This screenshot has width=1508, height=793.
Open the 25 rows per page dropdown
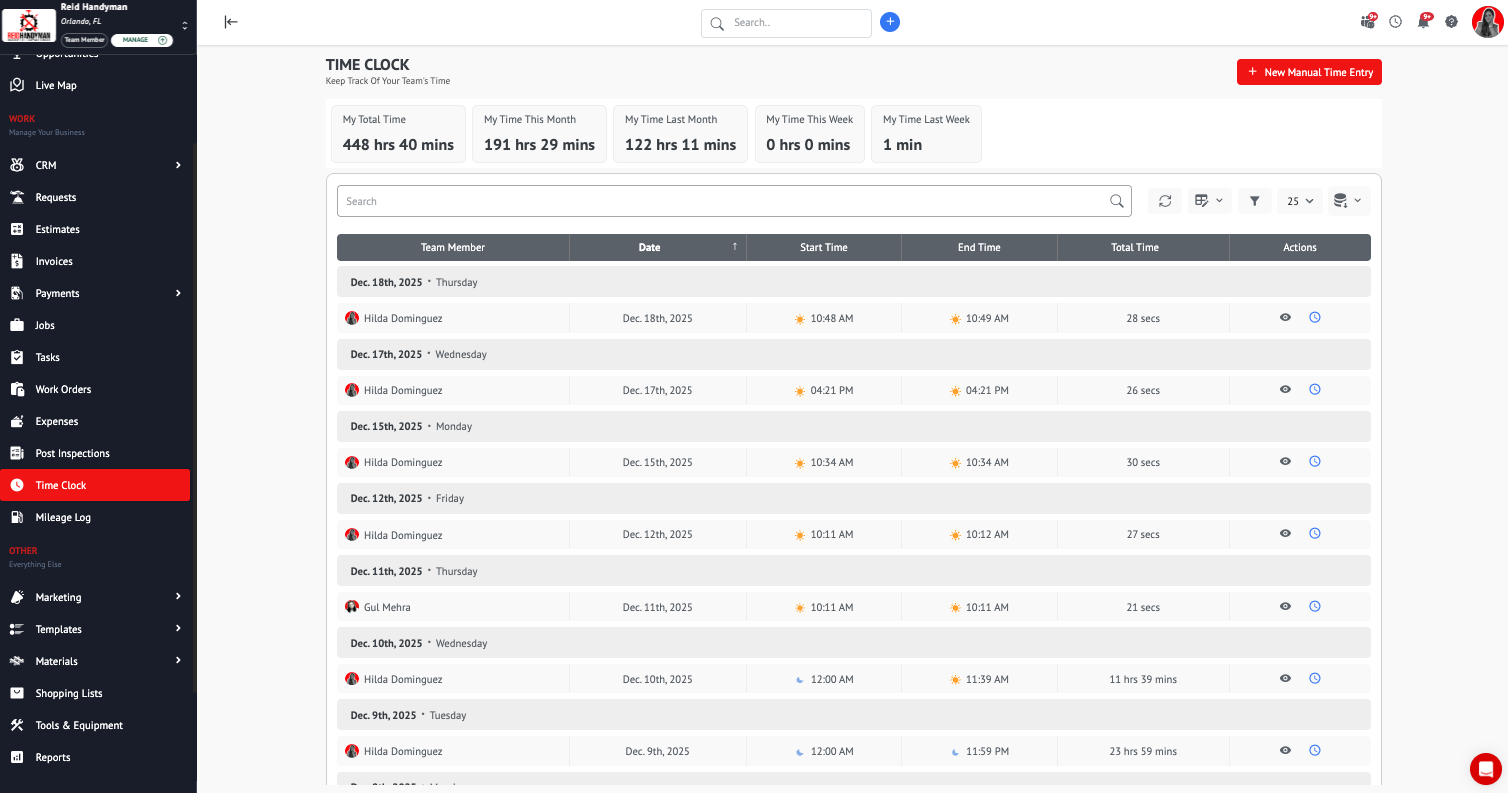1300,201
